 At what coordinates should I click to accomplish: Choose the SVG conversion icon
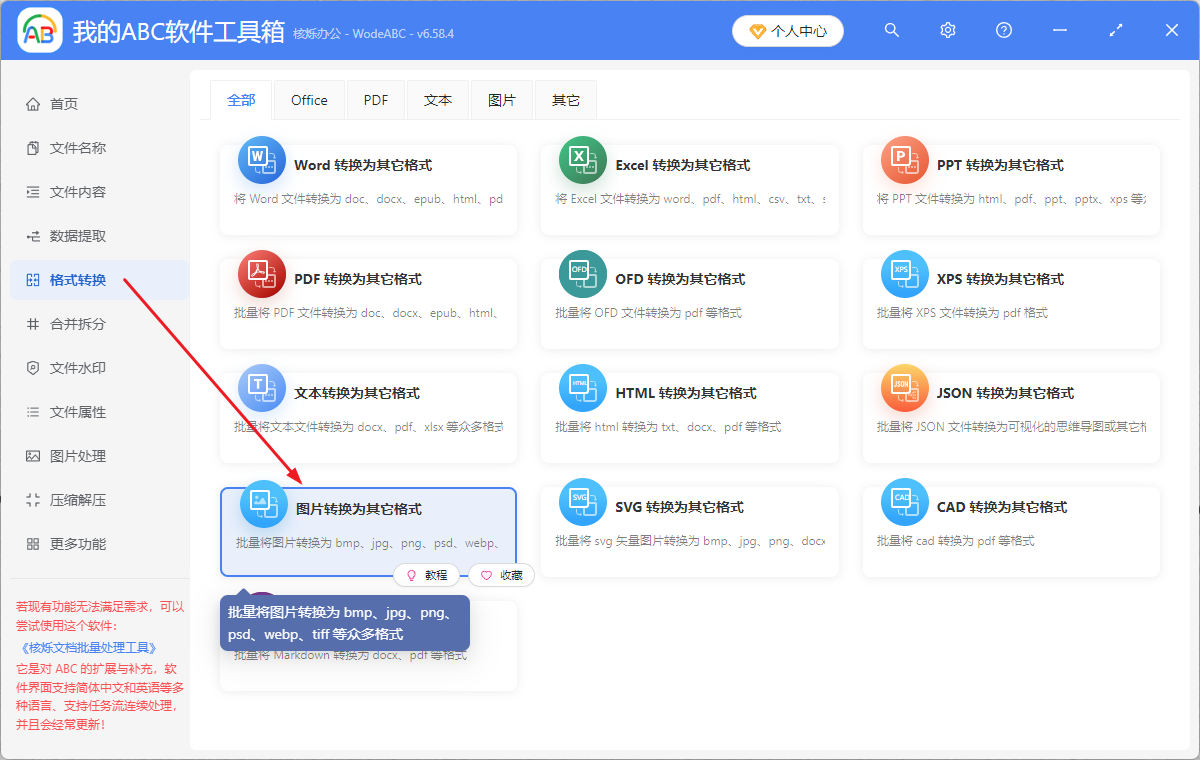[582, 502]
